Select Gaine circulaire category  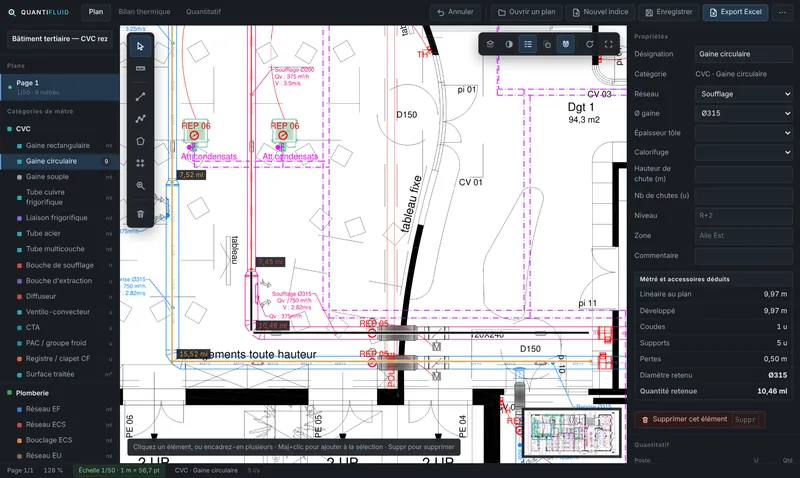point(60,161)
